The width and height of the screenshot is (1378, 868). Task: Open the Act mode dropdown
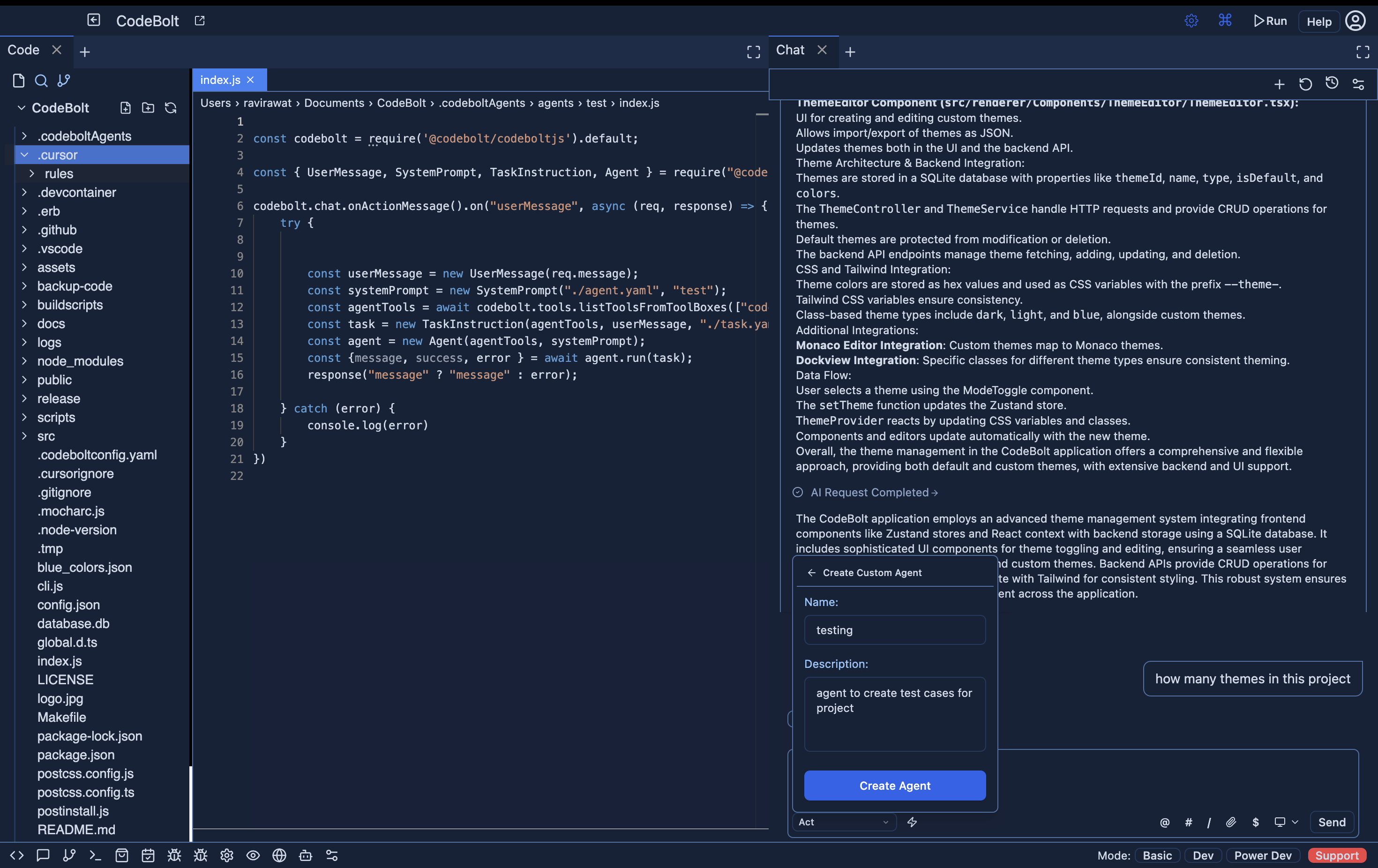[x=844, y=822]
